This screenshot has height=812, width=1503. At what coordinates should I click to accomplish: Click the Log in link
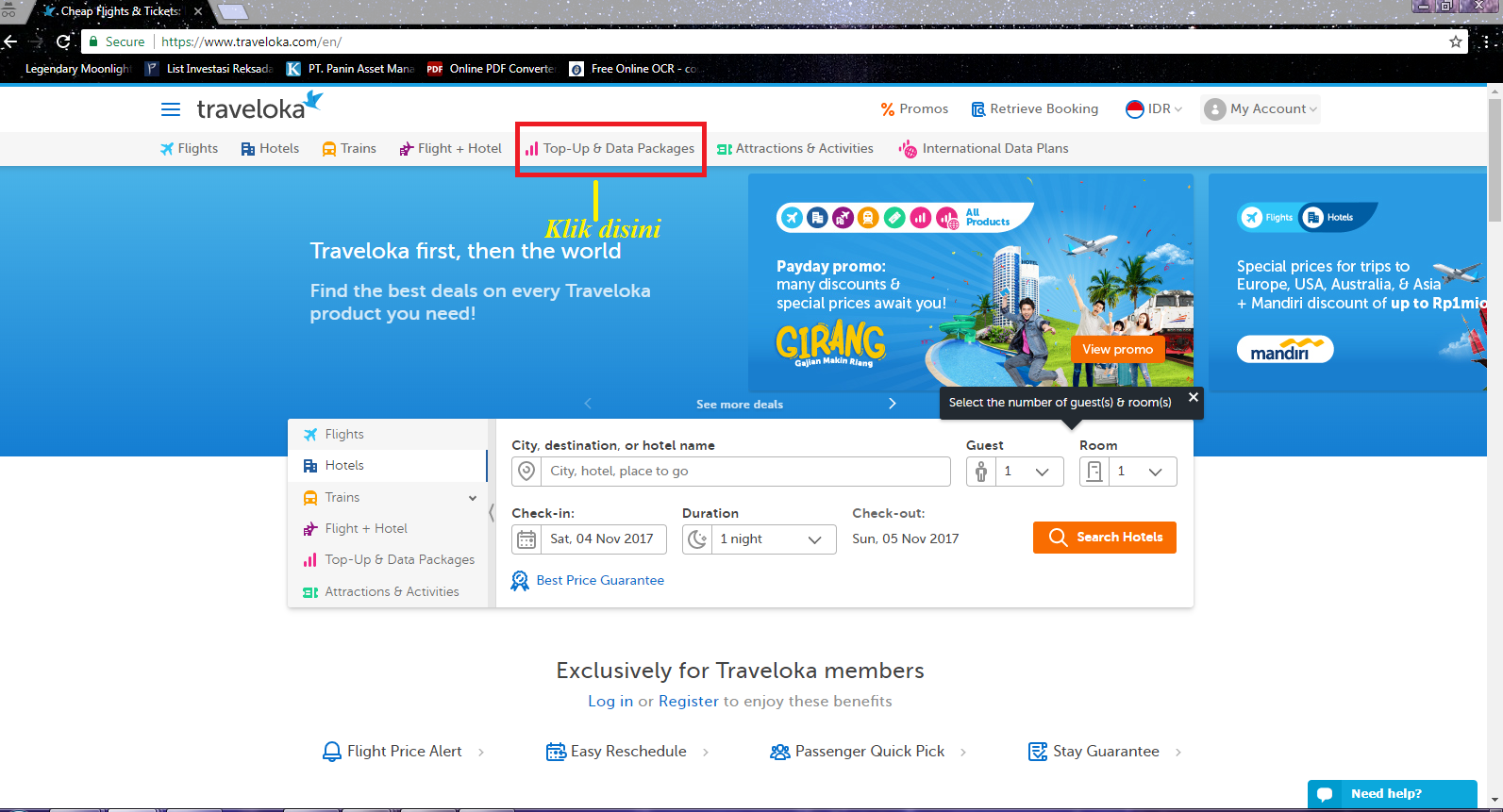(610, 702)
